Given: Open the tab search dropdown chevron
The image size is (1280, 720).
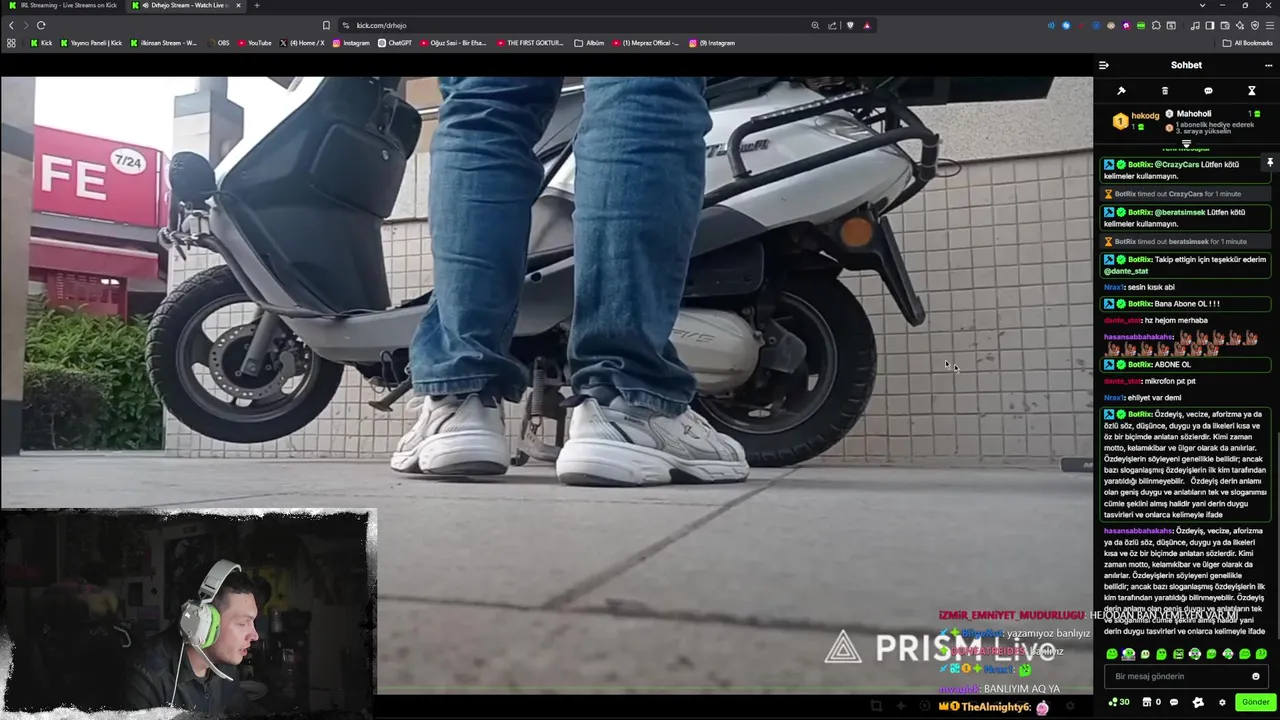Looking at the screenshot, I should [1203, 6].
